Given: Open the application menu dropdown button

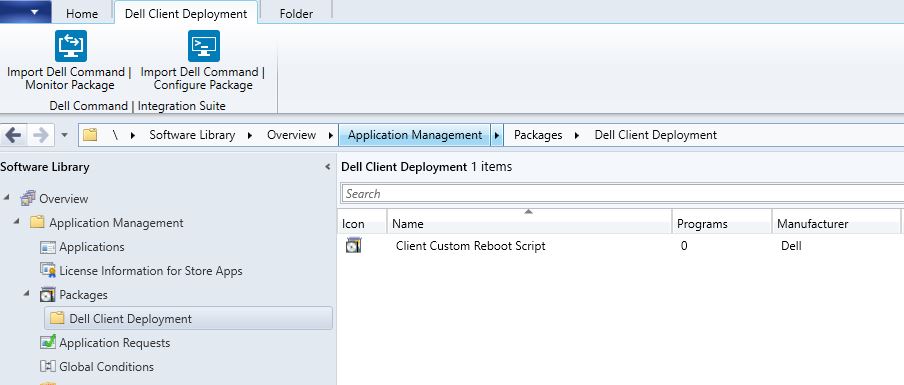Looking at the screenshot, I should coord(26,12).
